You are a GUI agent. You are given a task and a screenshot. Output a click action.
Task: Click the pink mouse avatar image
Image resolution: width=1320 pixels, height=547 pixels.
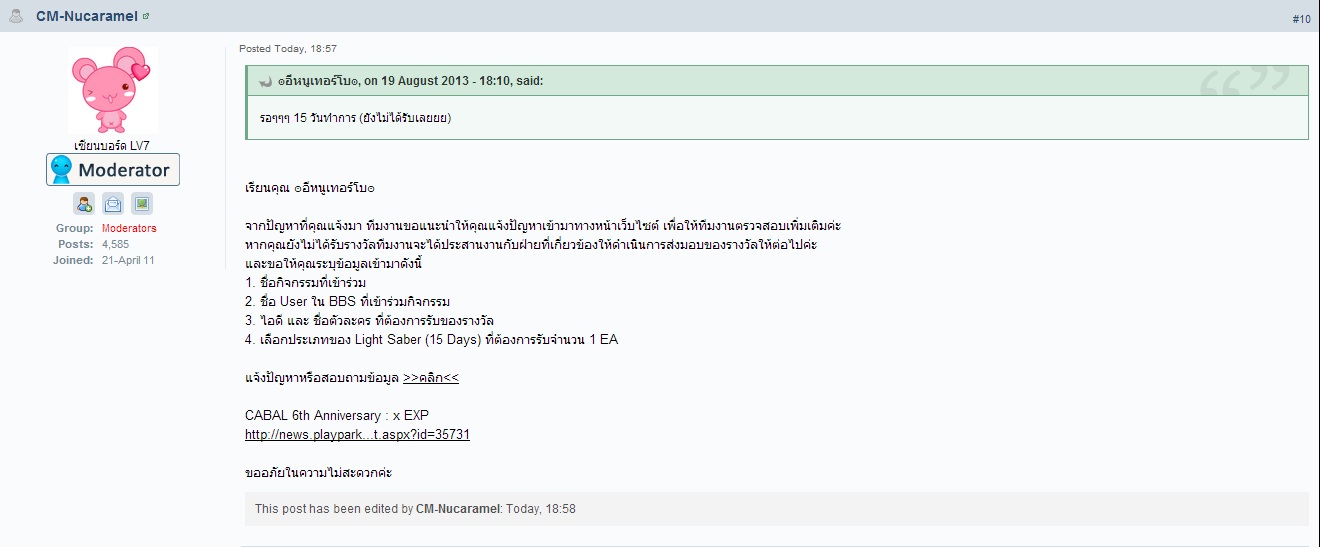pyautogui.click(x=112, y=92)
